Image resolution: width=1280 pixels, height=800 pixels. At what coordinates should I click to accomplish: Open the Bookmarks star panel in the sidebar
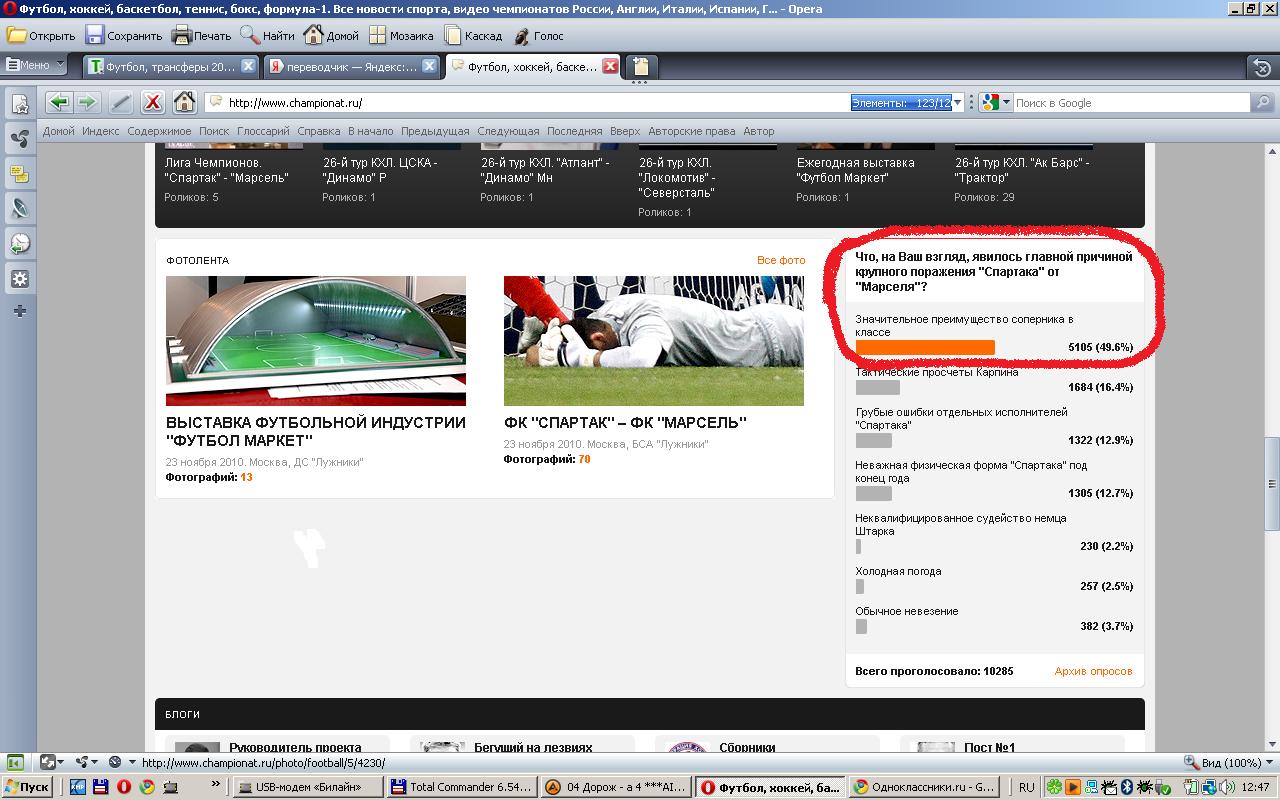click(x=19, y=103)
